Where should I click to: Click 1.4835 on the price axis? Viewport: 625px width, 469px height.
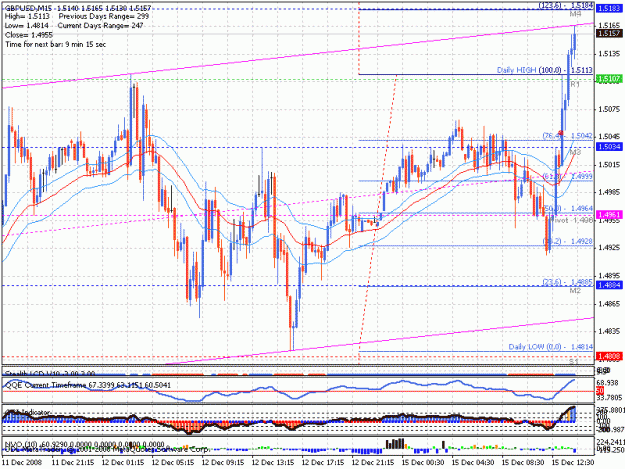click(x=609, y=331)
